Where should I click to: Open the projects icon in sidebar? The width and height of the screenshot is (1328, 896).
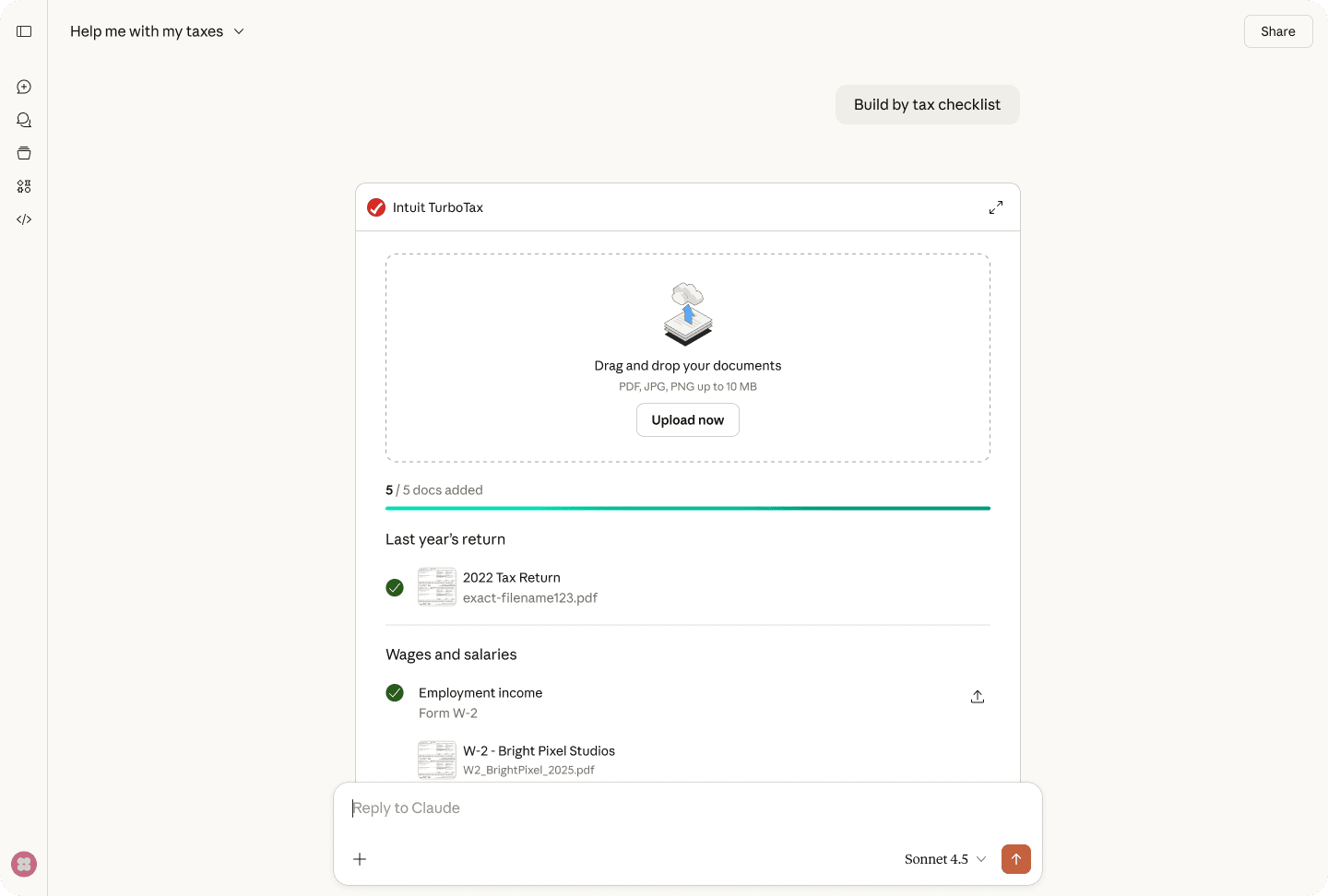pos(24,153)
